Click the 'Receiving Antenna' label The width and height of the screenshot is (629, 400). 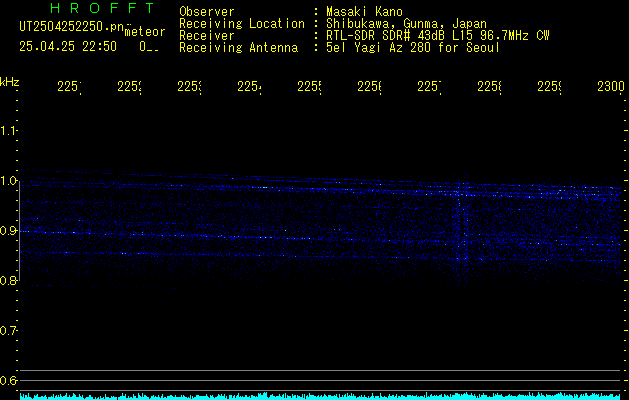click(238, 48)
